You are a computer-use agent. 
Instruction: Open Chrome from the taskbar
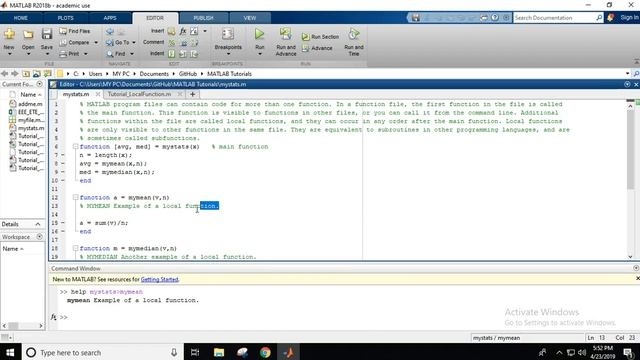265,352
